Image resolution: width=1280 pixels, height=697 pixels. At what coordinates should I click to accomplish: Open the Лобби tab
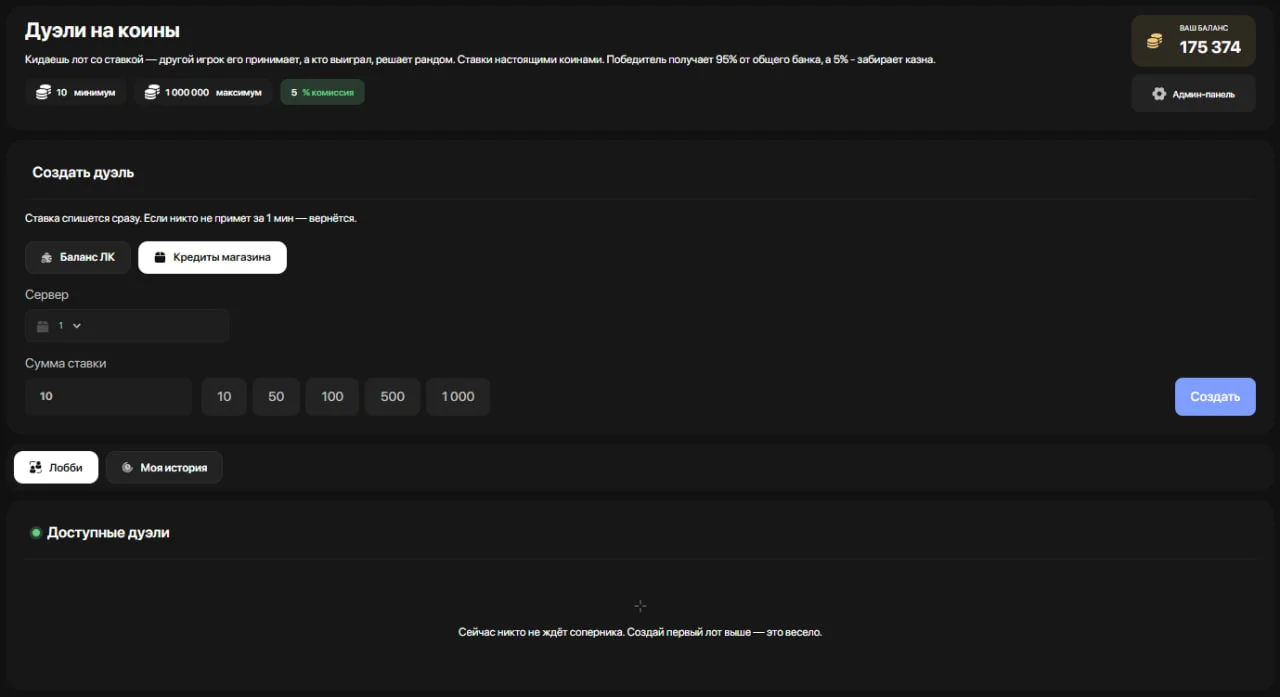click(x=56, y=467)
